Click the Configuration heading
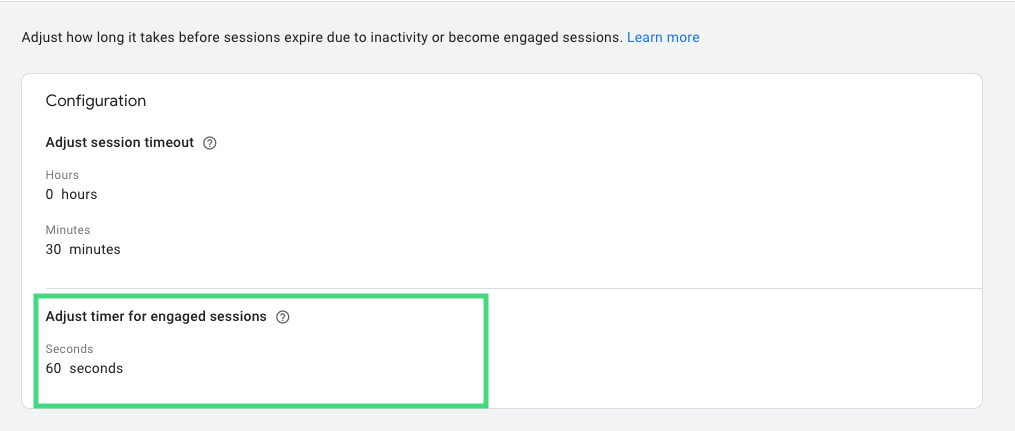Image resolution: width=1015 pixels, height=431 pixels. [96, 101]
